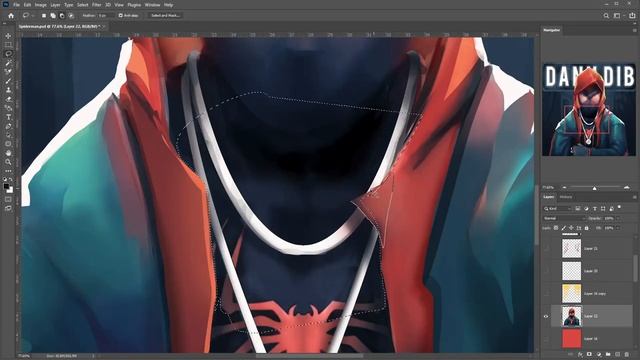Image resolution: width=640 pixels, height=360 pixels.
Task: Filter layers for type layers
Action: click(x=595, y=209)
